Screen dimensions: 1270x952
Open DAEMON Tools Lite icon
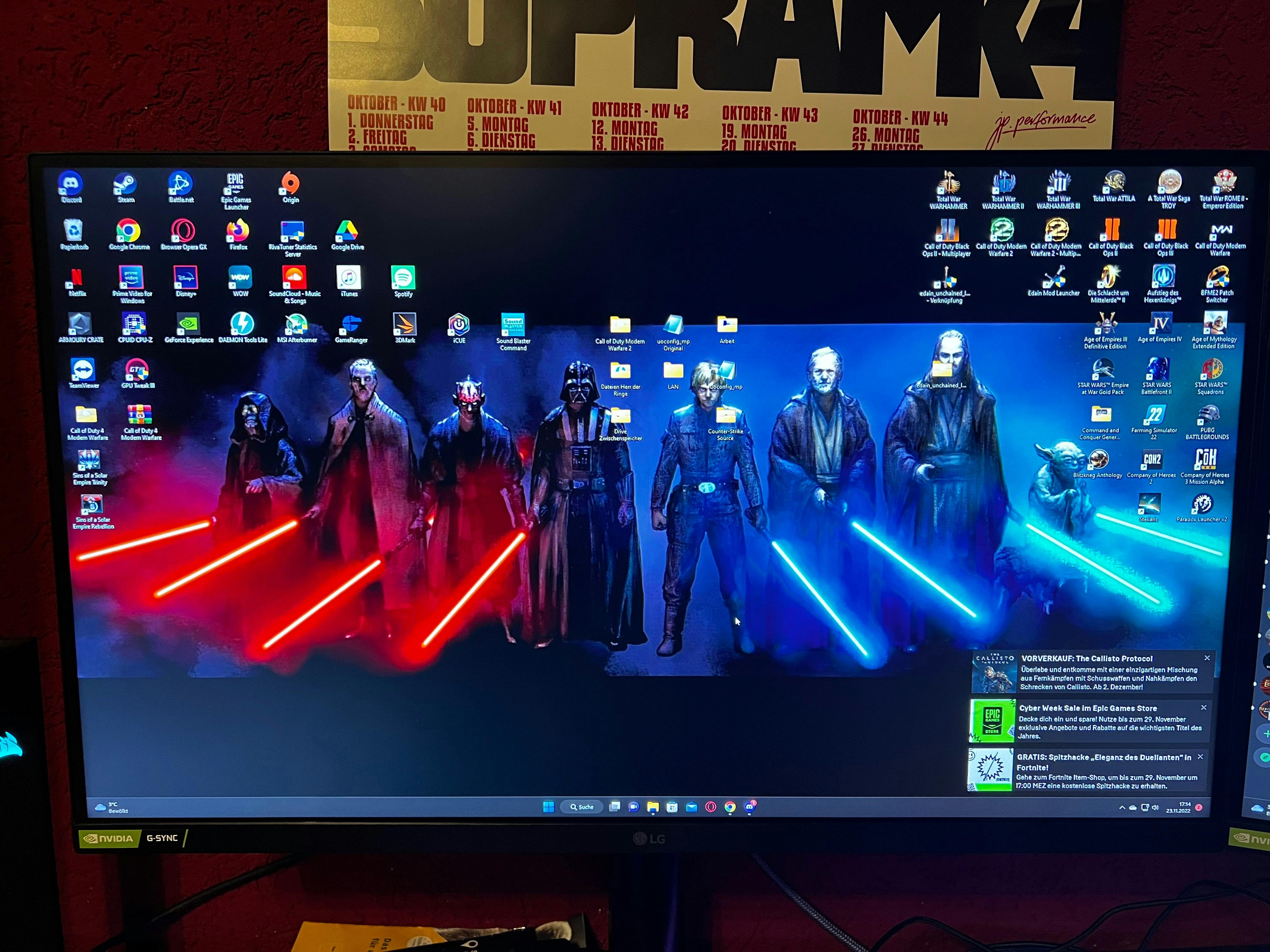point(243,328)
